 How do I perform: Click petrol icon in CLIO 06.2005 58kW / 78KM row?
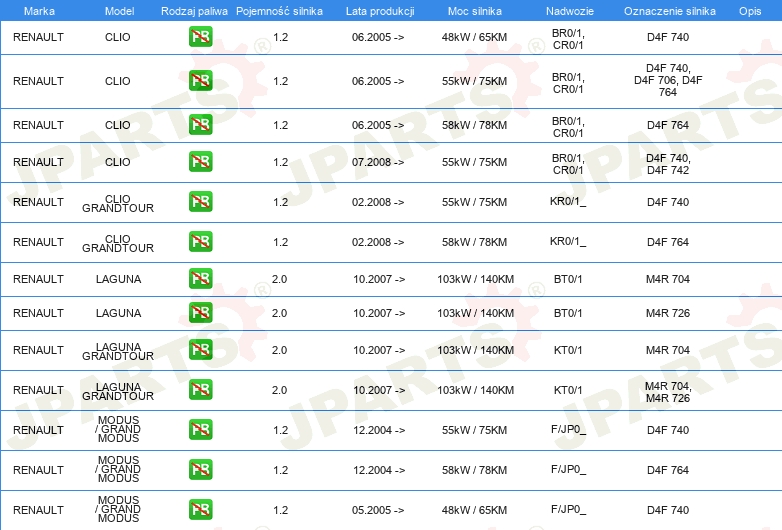tap(200, 124)
